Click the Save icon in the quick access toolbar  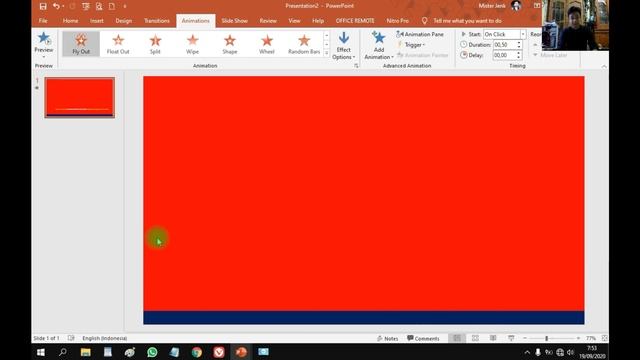click(43, 6)
